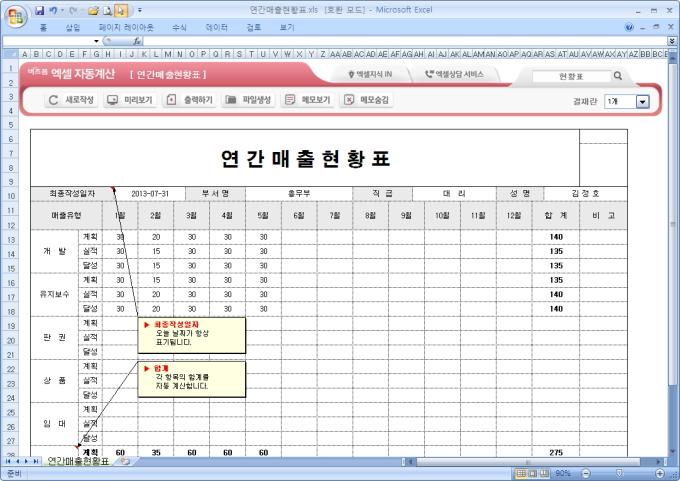Click the 메모숨김 hide memo button
Screen dimensions: 680x481
[x=366, y=100]
